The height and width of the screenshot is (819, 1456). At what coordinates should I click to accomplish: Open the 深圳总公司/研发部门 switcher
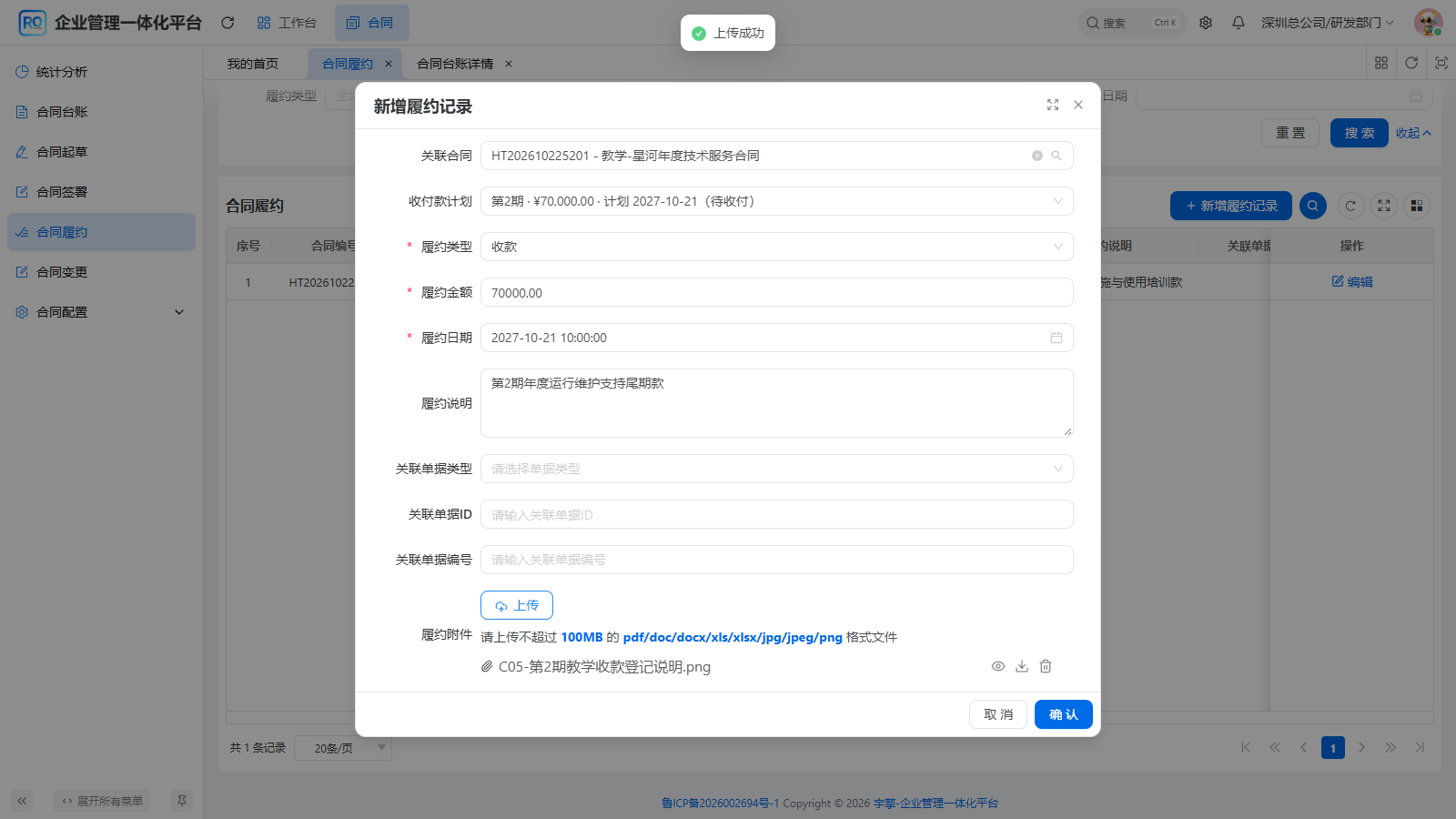coord(1327,23)
